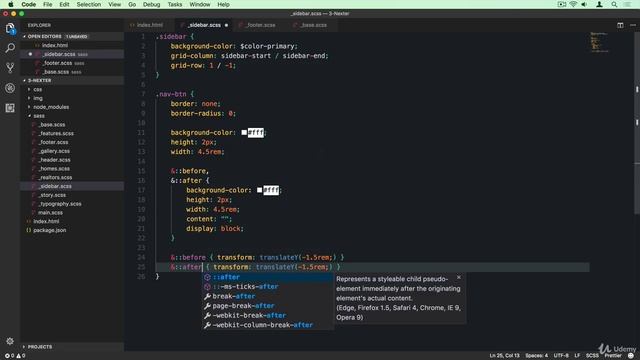Click the Spaces: 4 indentation setting
This screenshot has height=360, width=640.
(537, 356)
